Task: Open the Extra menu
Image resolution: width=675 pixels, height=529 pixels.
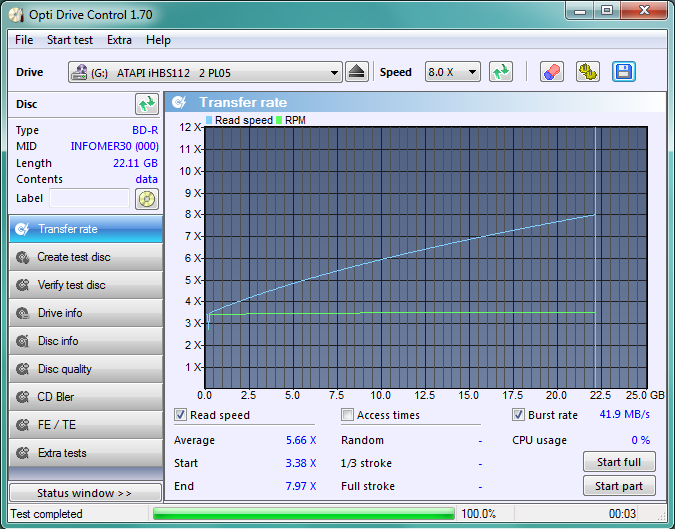Action: tap(119, 40)
